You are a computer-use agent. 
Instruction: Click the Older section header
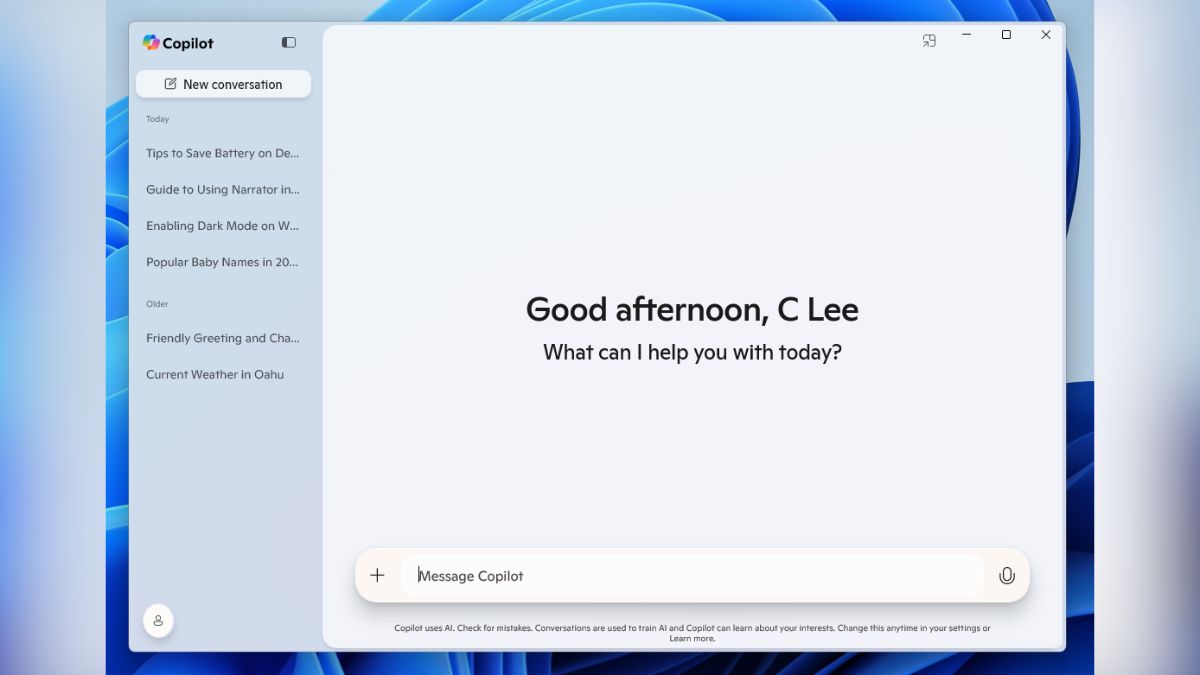(157, 303)
